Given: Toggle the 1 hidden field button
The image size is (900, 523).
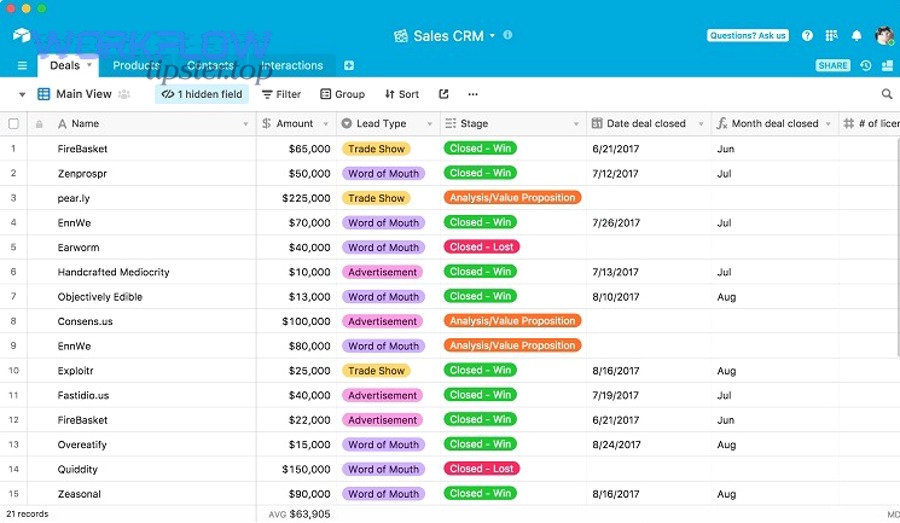Looking at the screenshot, I should pos(202,94).
